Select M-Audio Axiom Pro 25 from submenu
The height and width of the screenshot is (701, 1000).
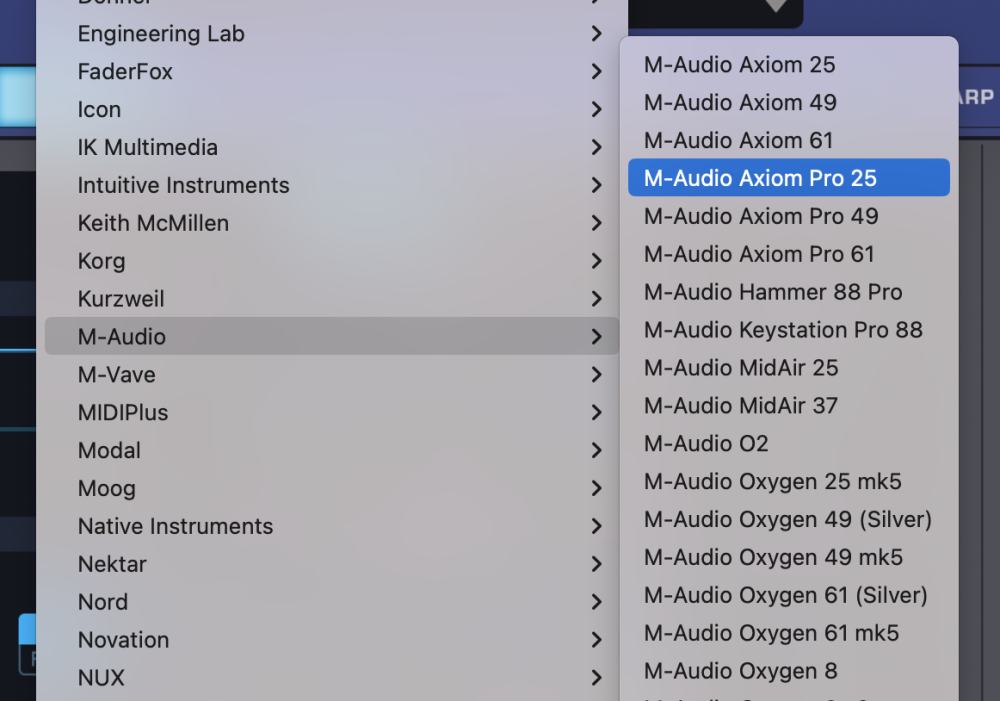pyautogui.click(x=760, y=179)
